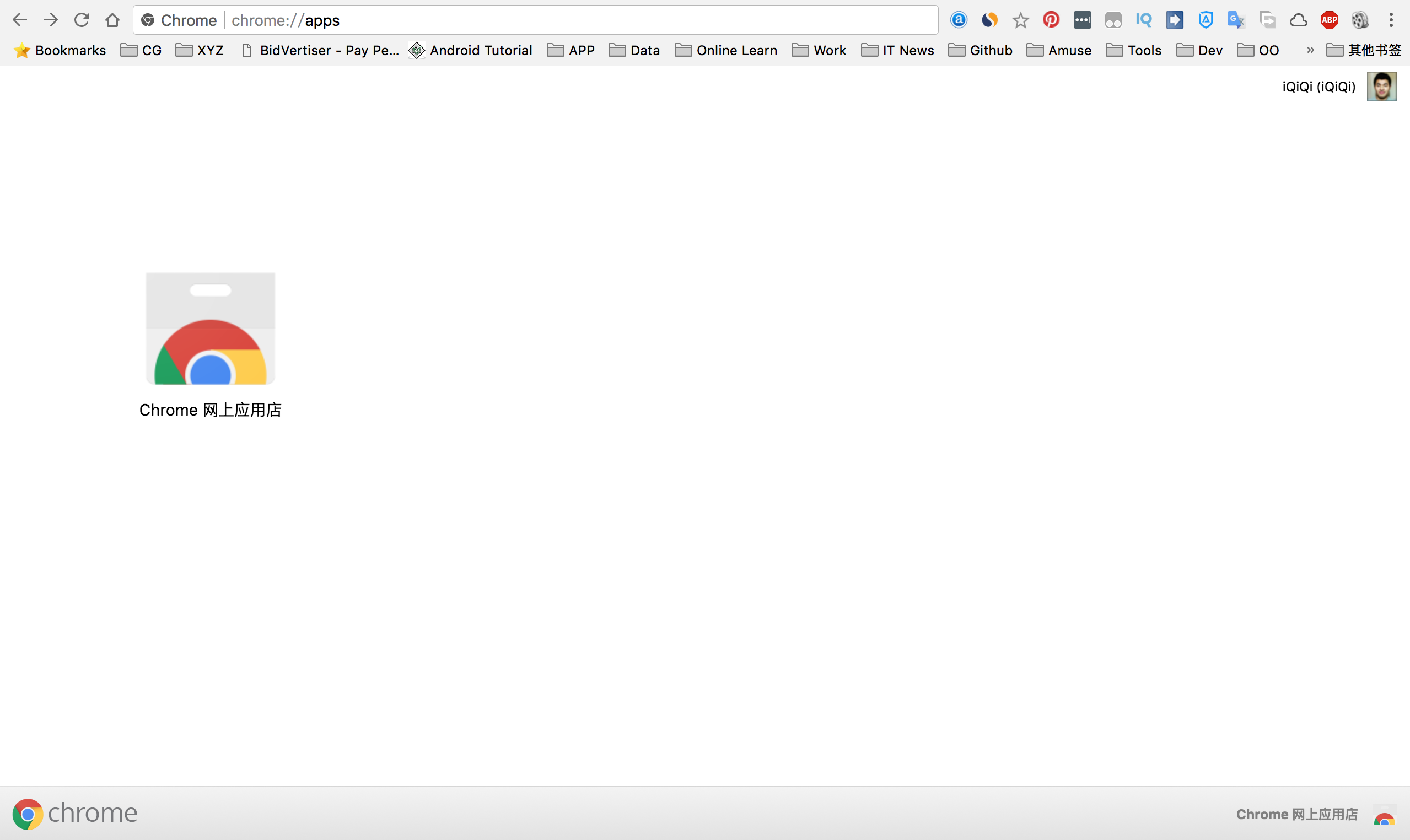Open the Amuse bookmarks folder
The image size is (1410, 840).
[1058, 50]
